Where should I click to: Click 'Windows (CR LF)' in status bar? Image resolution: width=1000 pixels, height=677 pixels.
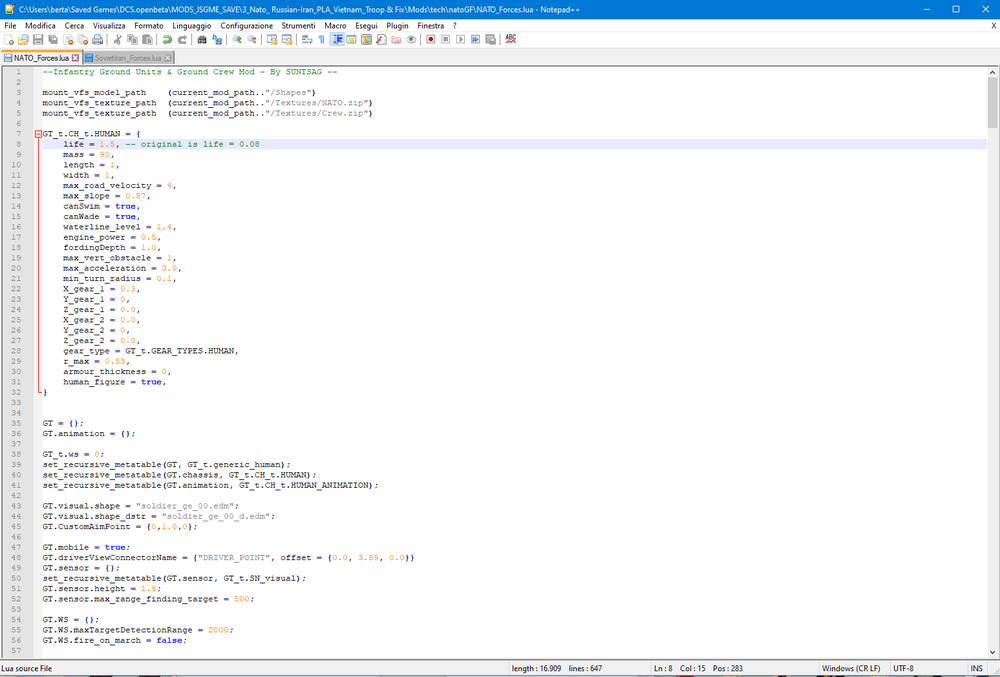click(x=851, y=668)
